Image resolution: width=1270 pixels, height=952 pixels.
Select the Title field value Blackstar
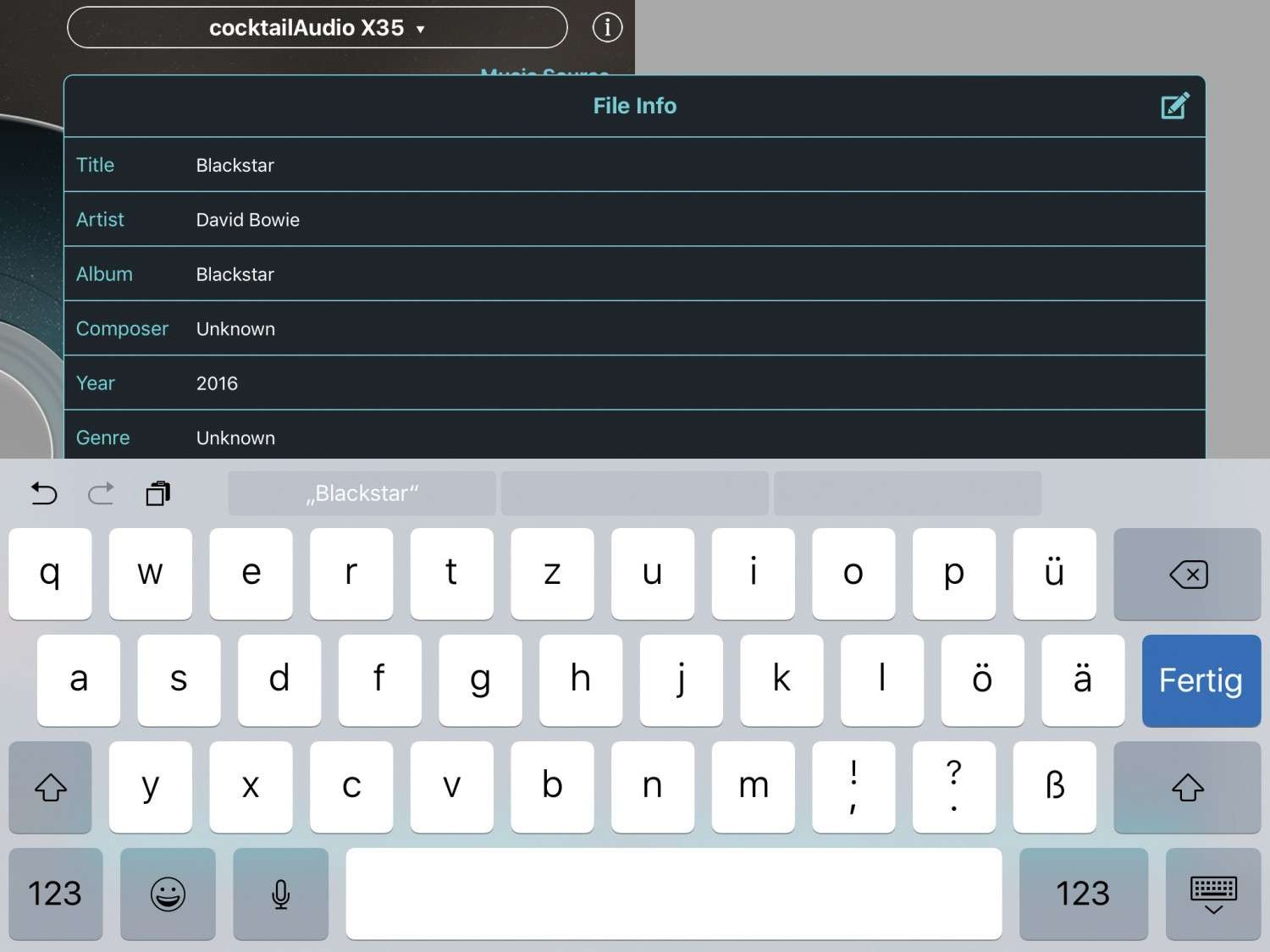(x=235, y=165)
